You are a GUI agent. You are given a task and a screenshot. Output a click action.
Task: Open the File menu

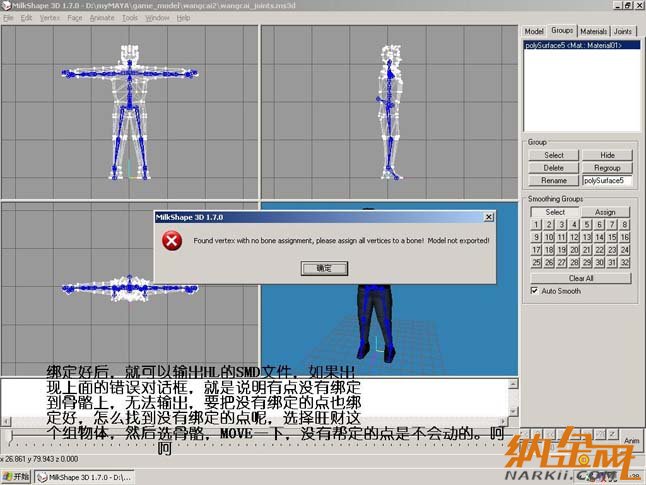point(8,18)
